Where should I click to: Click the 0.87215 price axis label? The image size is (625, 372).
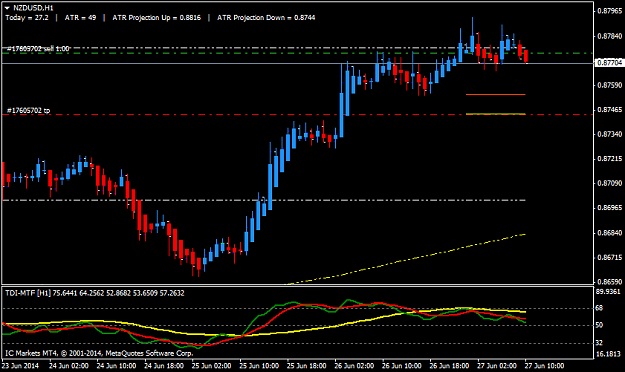coord(609,159)
